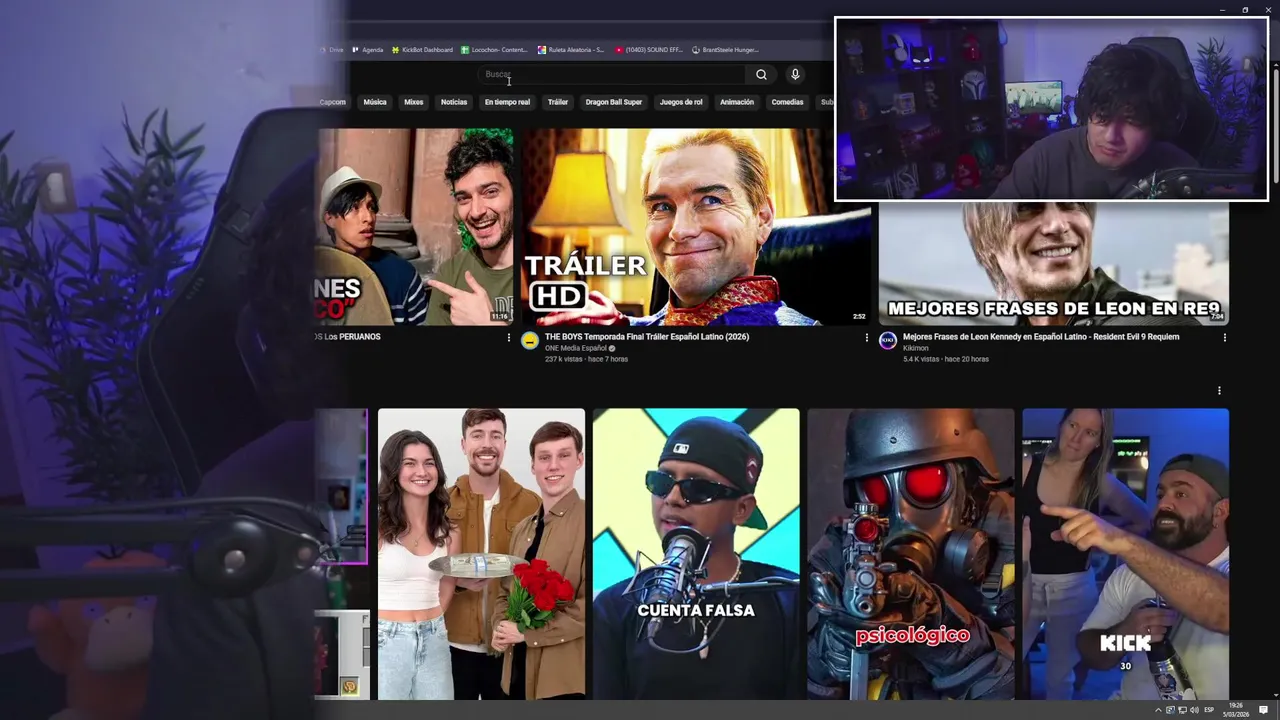
Task: Filter by Capcom chip
Action: [333, 102]
